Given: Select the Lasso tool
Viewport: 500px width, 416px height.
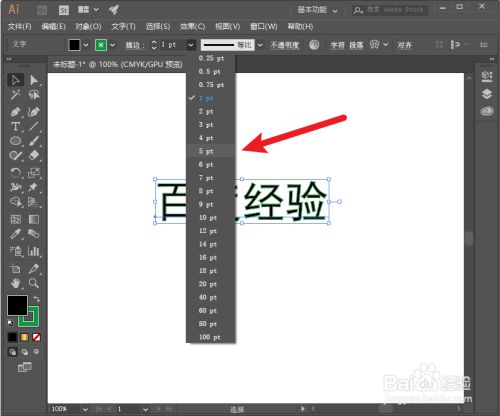Looking at the screenshot, I should (x=34, y=95).
